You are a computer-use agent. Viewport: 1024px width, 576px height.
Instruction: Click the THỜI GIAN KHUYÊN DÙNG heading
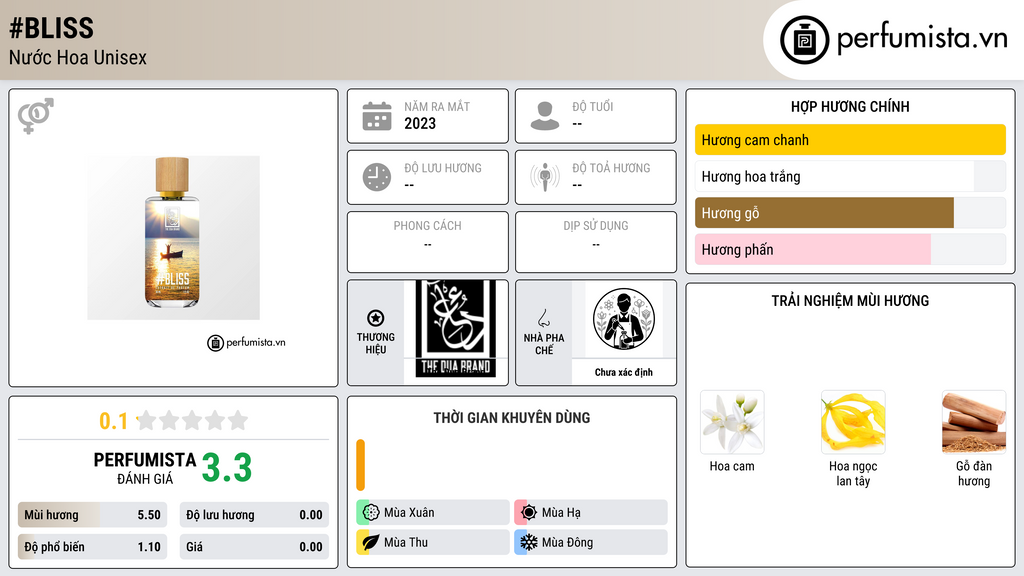click(512, 418)
